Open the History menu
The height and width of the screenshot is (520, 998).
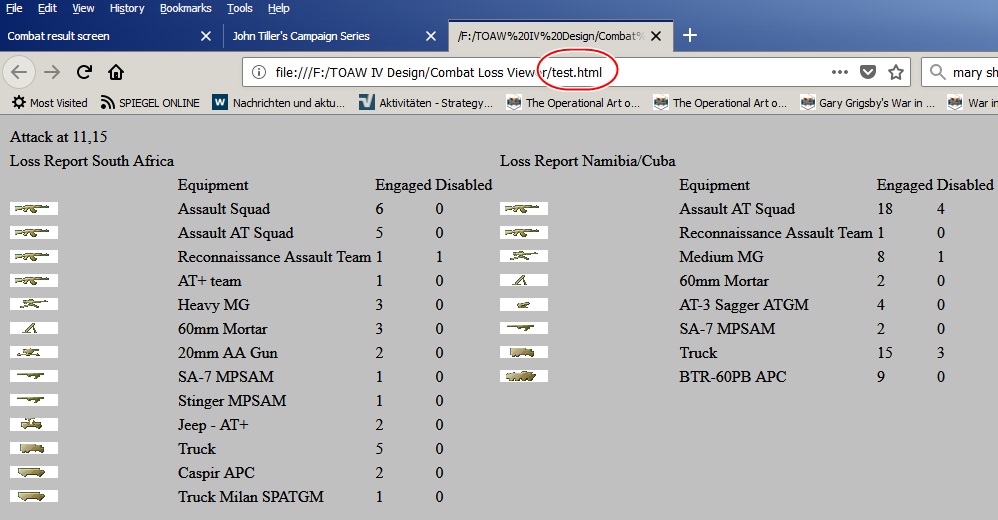point(127,8)
